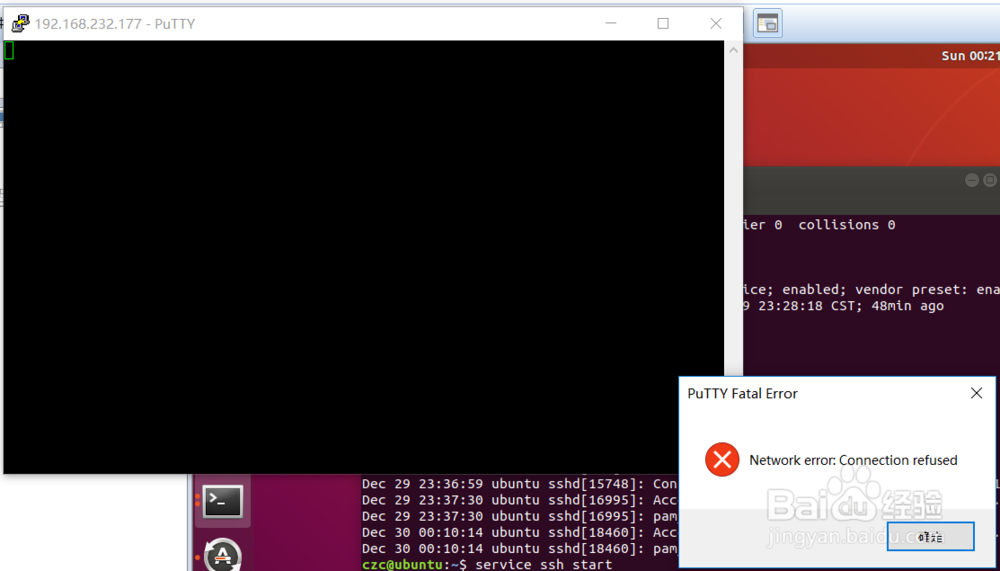Viewport: 1000px width, 571px height.
Task: Click log line 'Dec 29 23:36:59 ubuntu sshd[15748]'
Action: 519,484
